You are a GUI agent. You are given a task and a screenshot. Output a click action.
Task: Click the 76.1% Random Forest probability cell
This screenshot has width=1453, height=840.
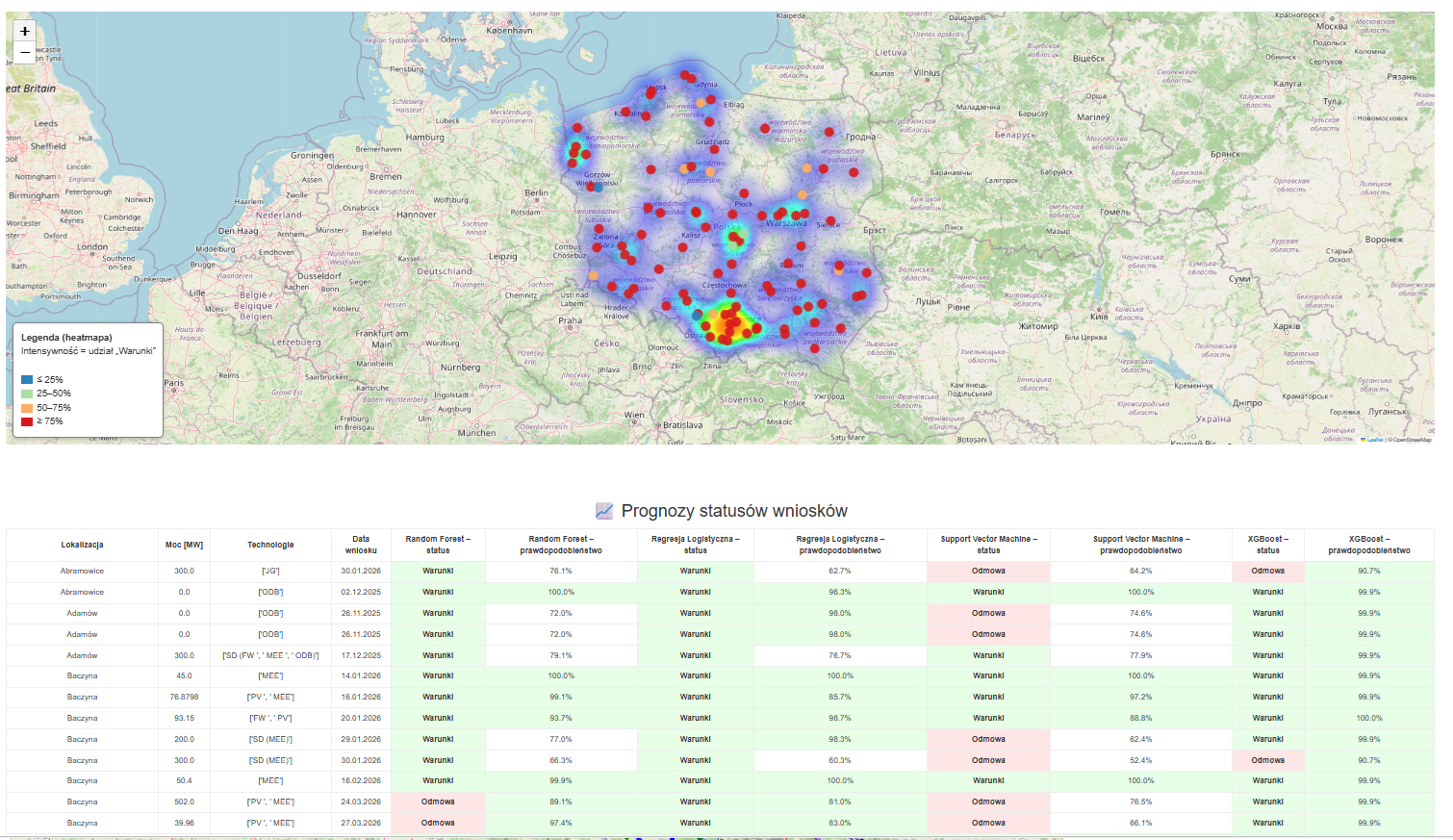click(561, 572)
